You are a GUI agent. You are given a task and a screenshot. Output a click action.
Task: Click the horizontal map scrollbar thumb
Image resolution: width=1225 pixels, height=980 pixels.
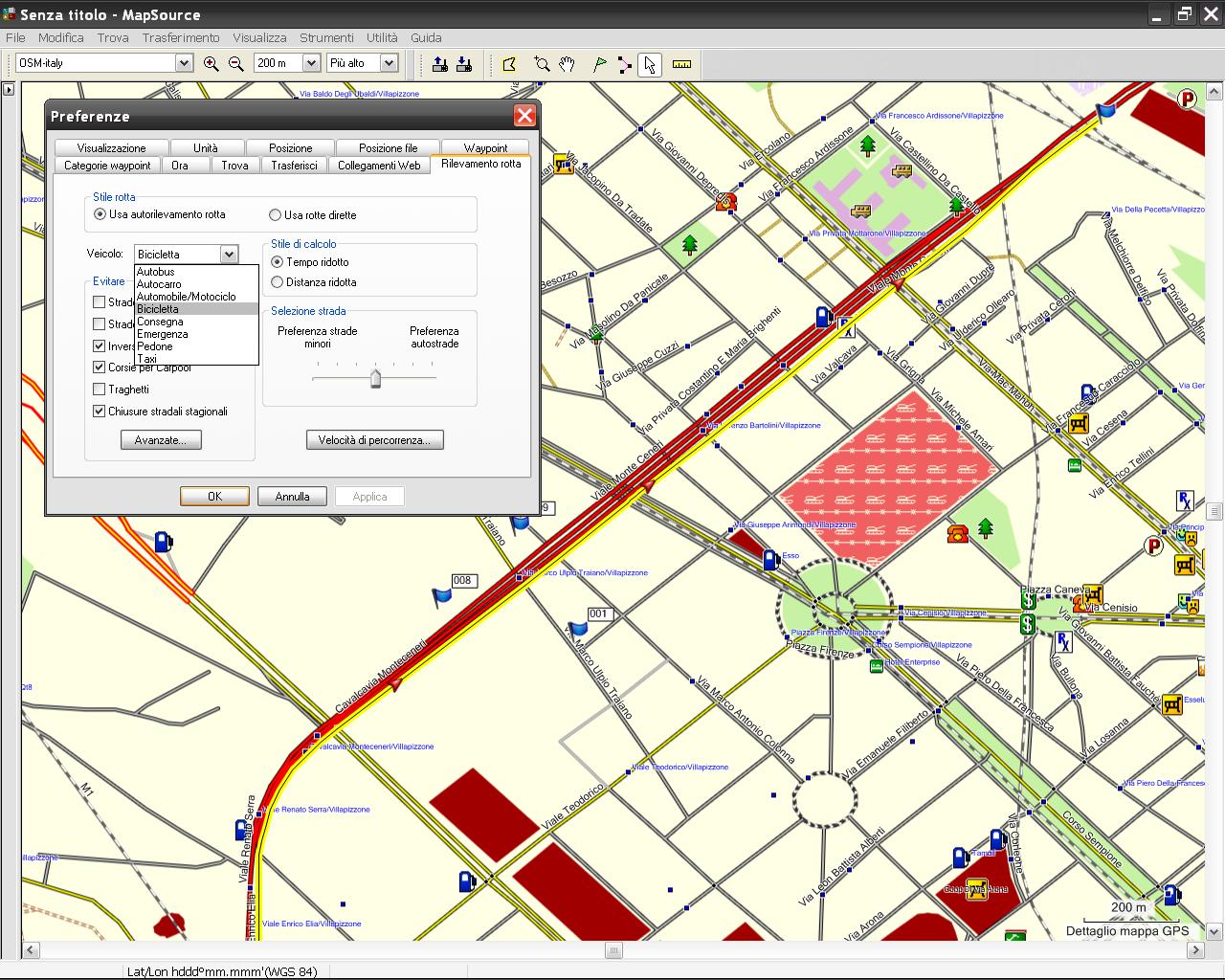pyautogui.click(x=613, y=950)
